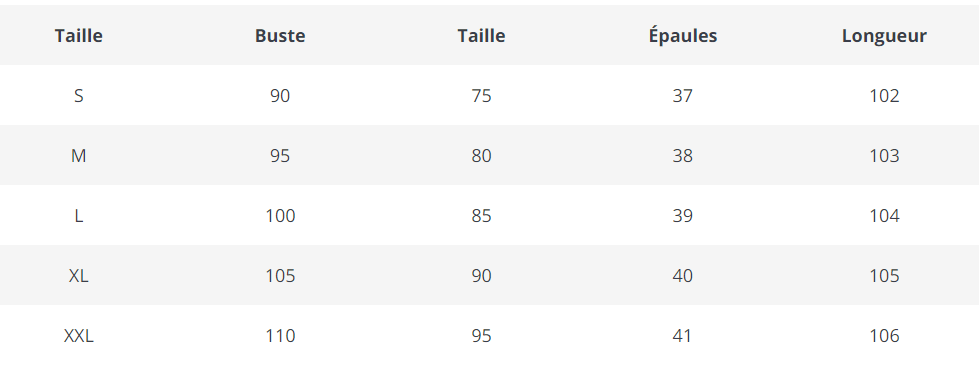Click the Longueur value 102
Viewport: 979px width, 373px height.
pos(884,96)
